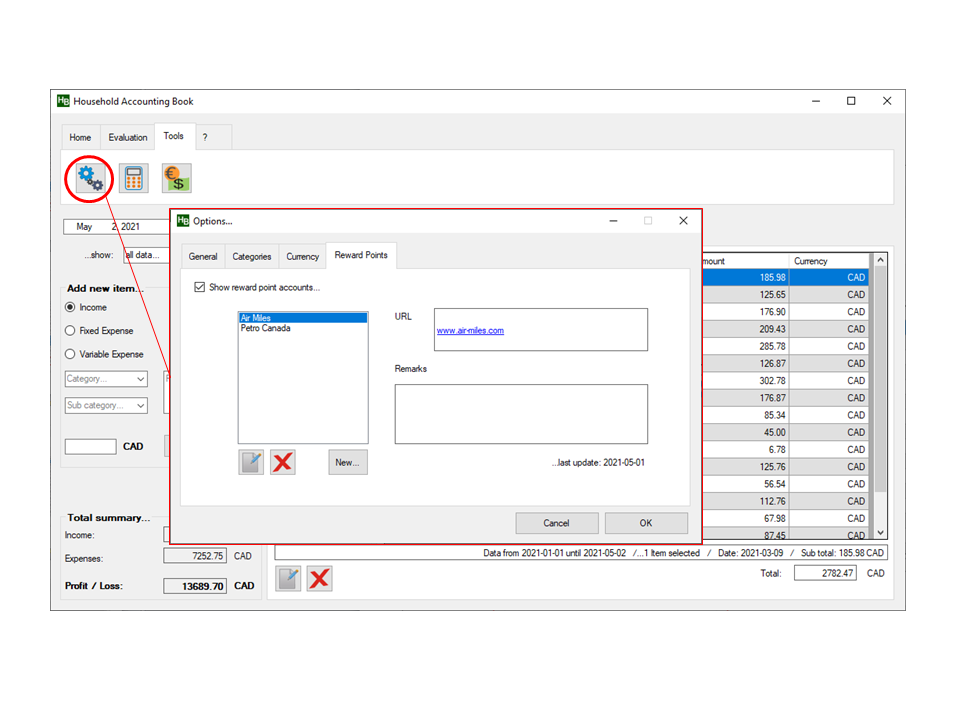Click inside the Remarks text box
The width and height of the screenshot is (960, 720).
tap(520, 414)
